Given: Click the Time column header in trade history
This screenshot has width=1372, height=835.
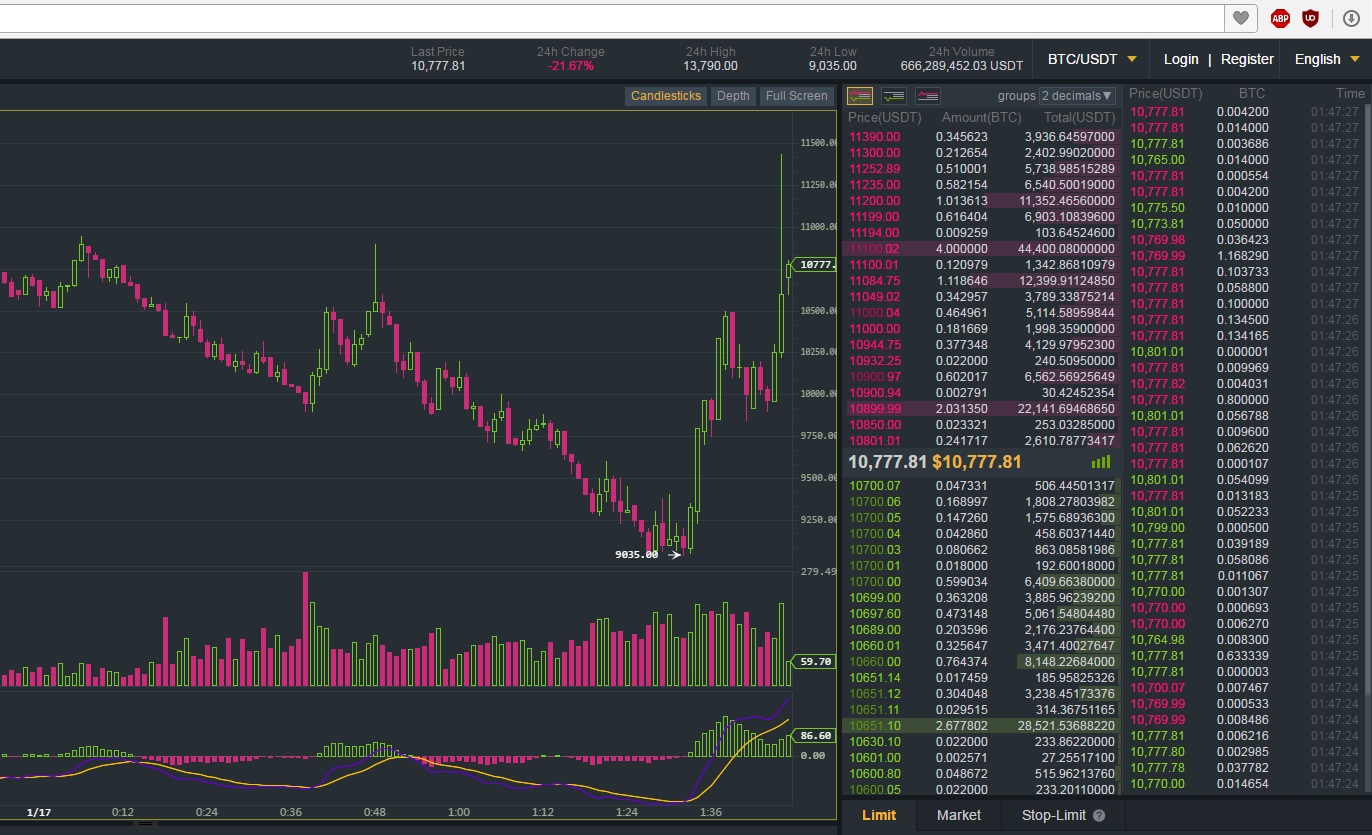Looking at the screenshot, I should [1350, 94].
